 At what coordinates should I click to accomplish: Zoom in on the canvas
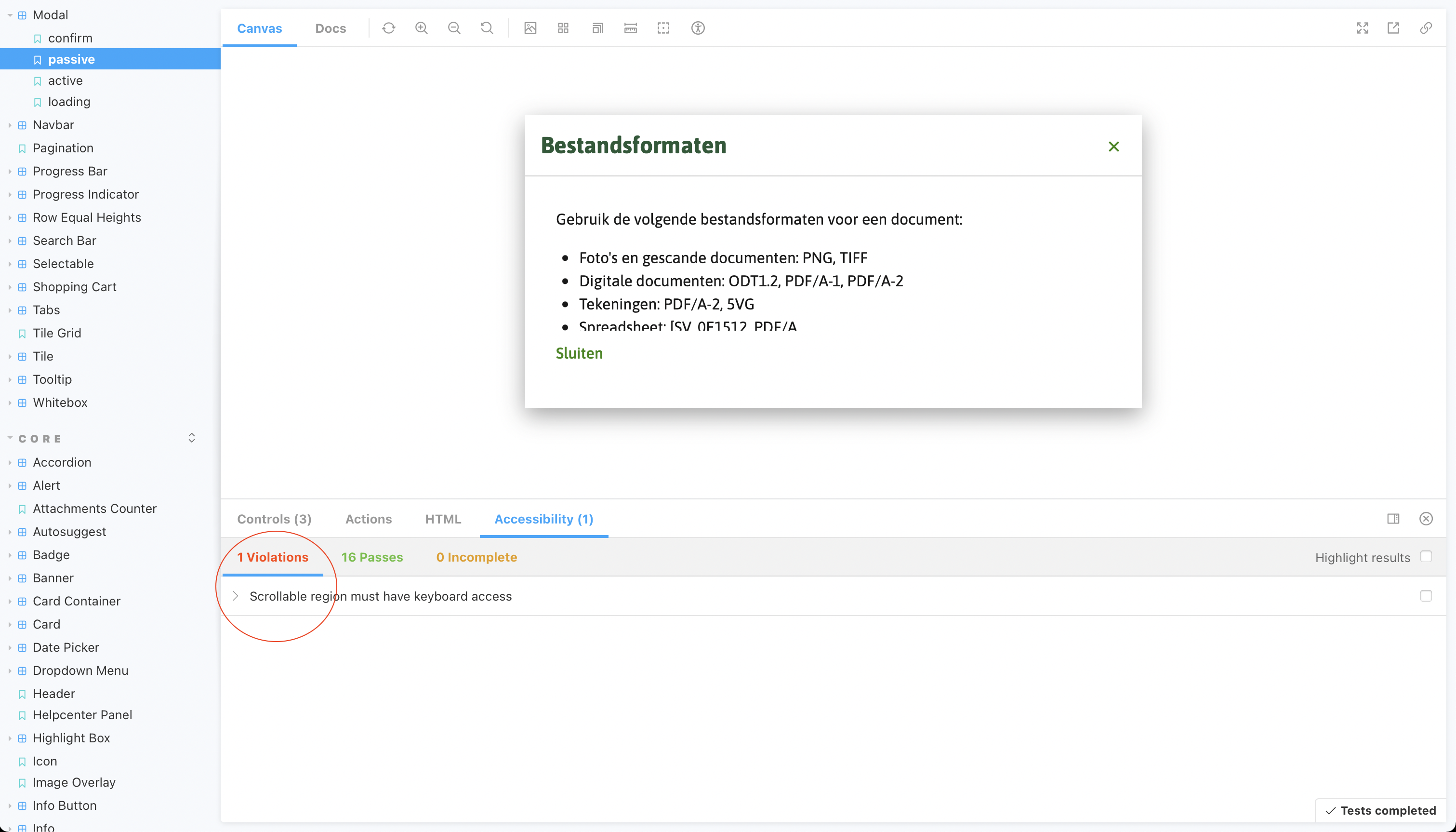point(422,28)
